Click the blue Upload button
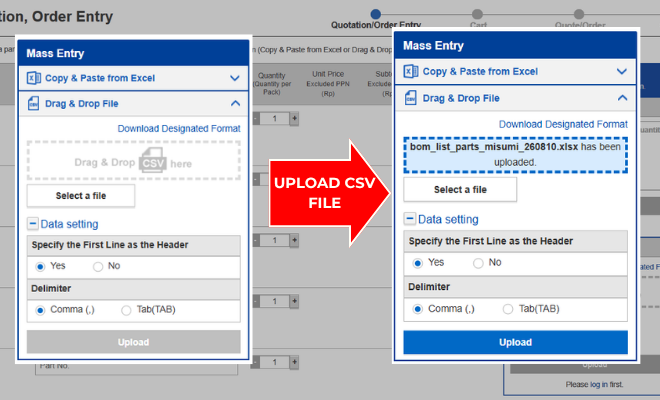Screen dimensions: 660x400 pyautogui.click(x=515, y=342)
